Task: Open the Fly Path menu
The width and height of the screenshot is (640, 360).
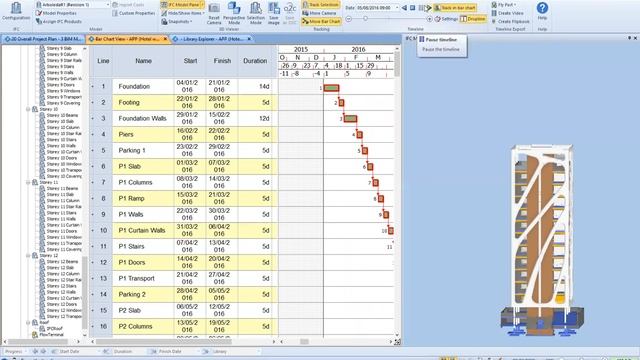Action: 504,4
